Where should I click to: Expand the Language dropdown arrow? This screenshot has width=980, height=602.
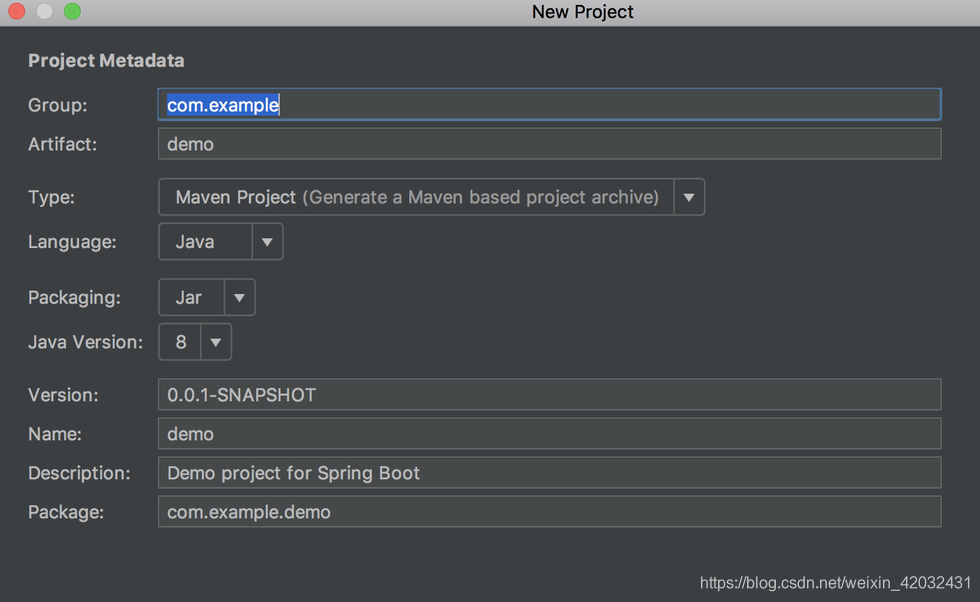tap(267, 242)
